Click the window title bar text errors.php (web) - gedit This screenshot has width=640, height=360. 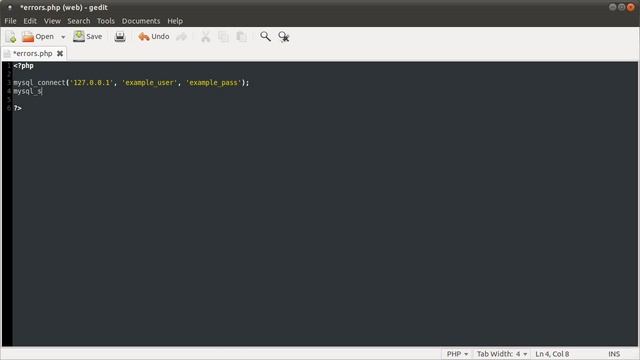point(64,7)
